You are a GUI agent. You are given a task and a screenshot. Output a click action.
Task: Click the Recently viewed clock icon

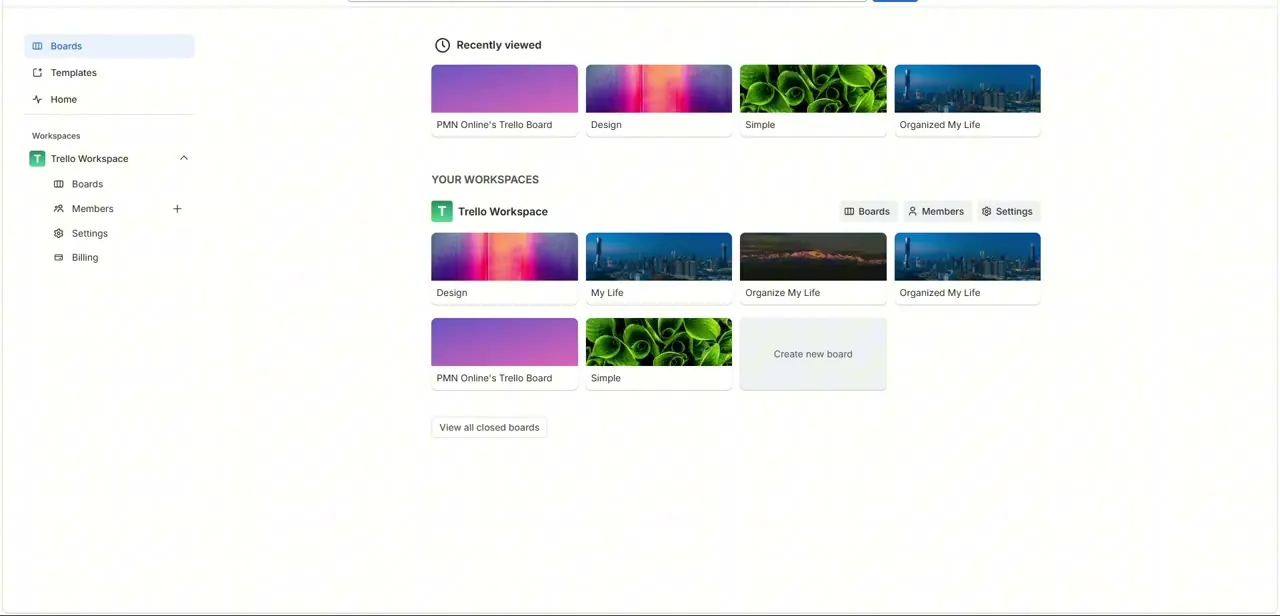pyautogui.click(x=442, y=45)
